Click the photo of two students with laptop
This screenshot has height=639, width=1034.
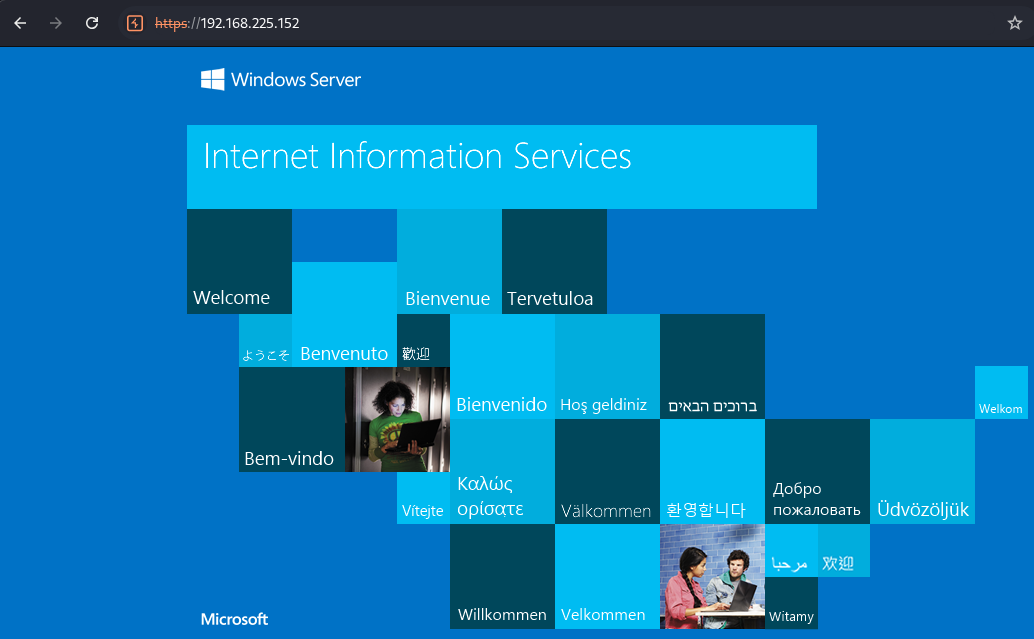712,576
